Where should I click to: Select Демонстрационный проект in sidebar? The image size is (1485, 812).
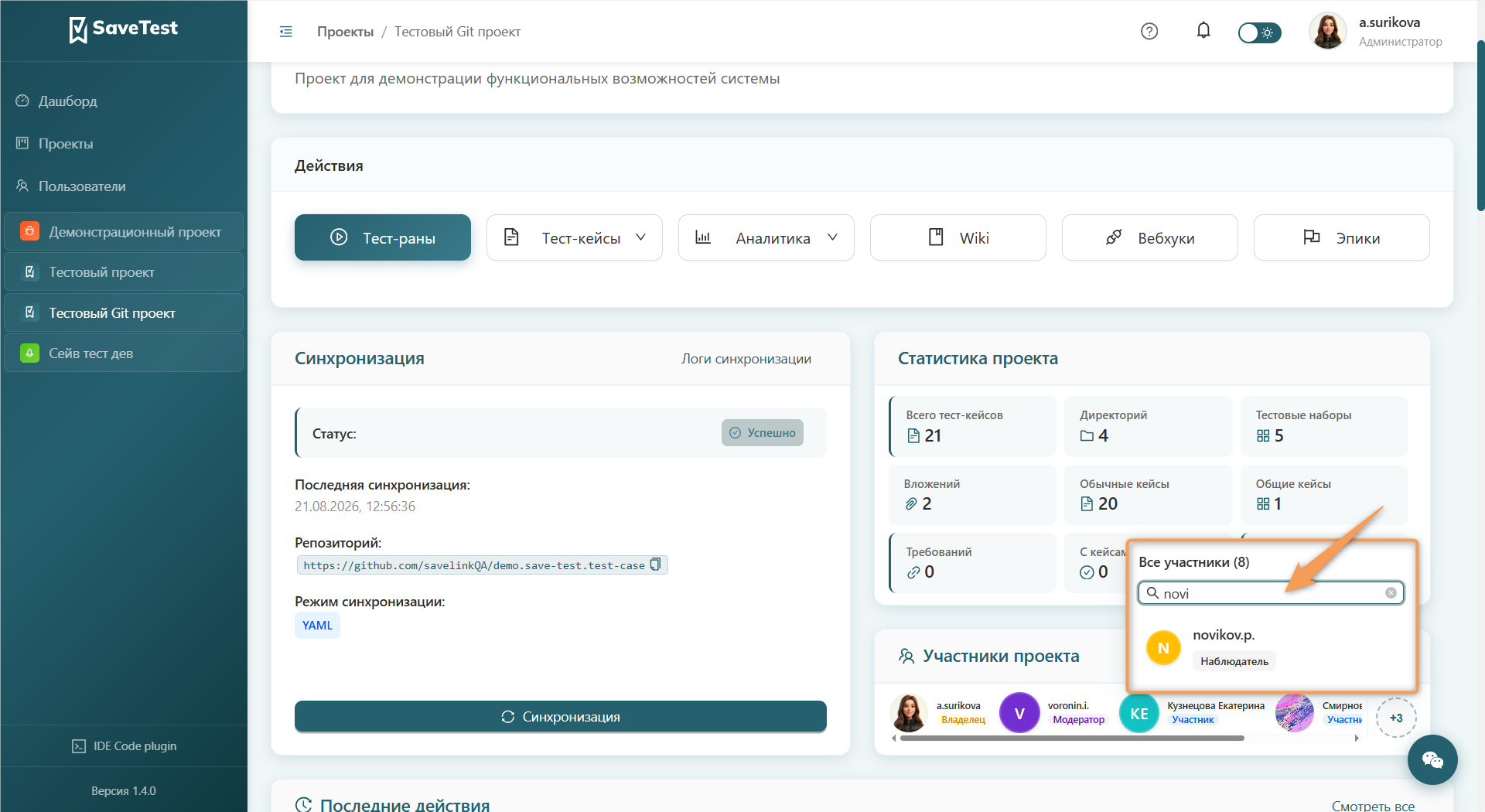(x=124, y=232)
